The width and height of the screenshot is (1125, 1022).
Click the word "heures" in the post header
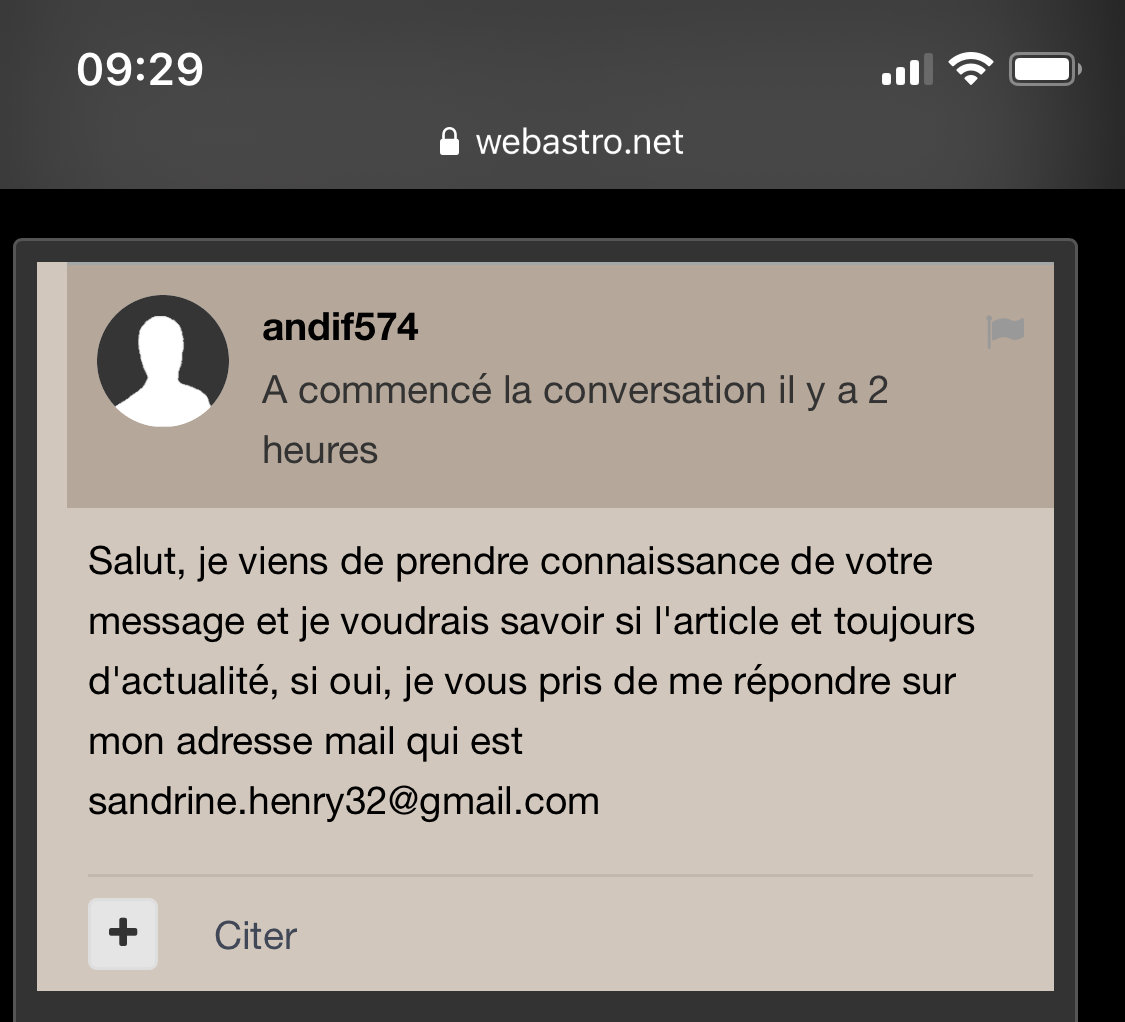[x=320, y=450]
